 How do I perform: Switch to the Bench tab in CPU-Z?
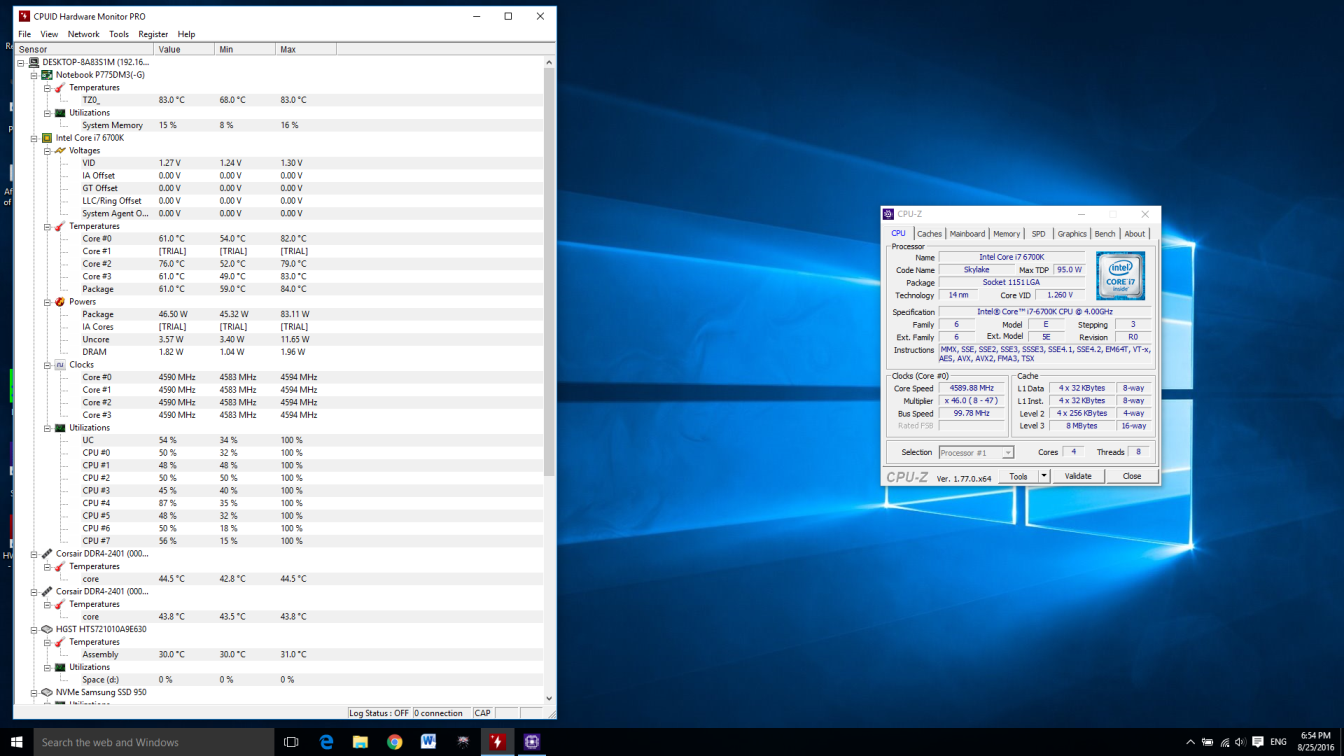(1104, 234)
